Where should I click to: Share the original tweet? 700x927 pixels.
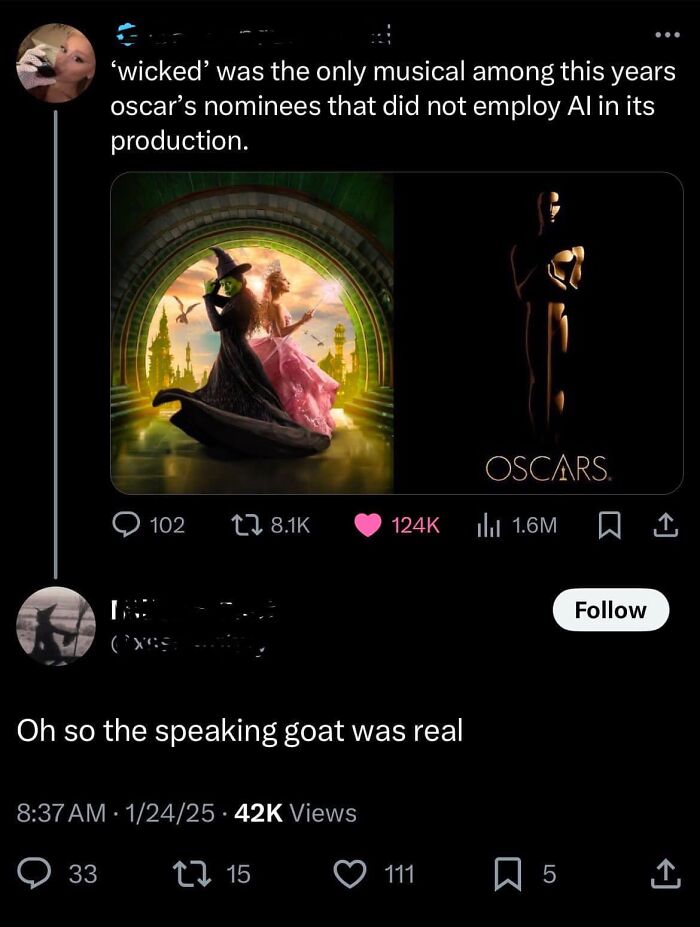pos(665,523)
